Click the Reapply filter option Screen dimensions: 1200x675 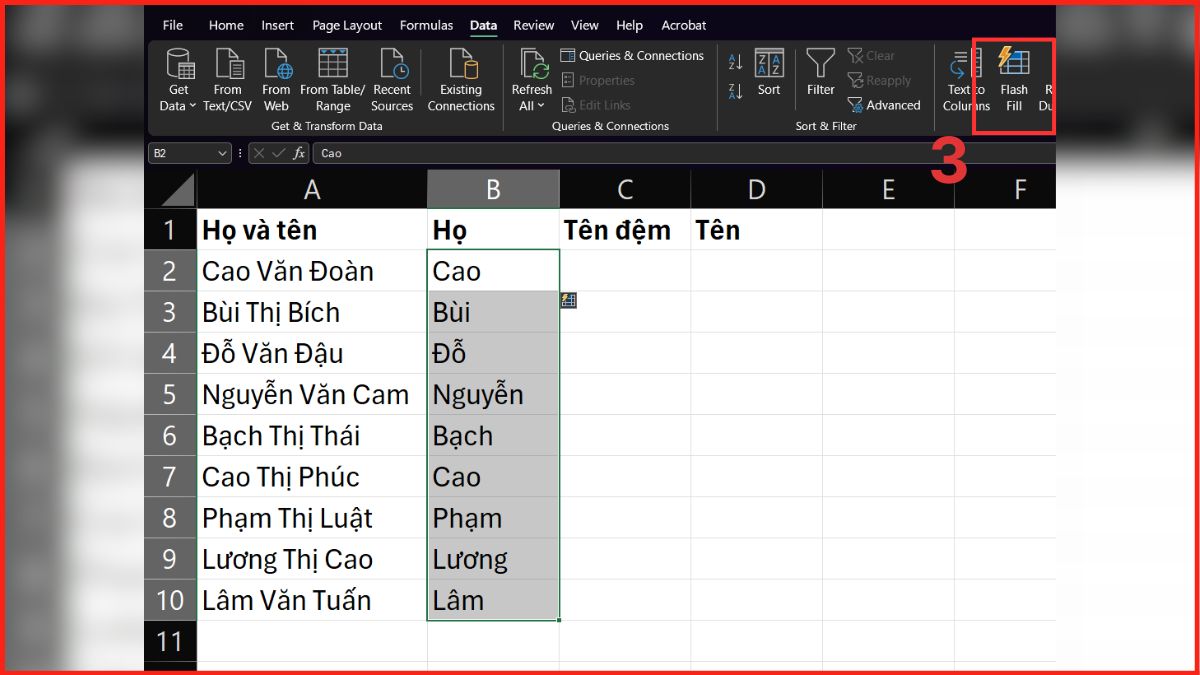pos(880,80)
